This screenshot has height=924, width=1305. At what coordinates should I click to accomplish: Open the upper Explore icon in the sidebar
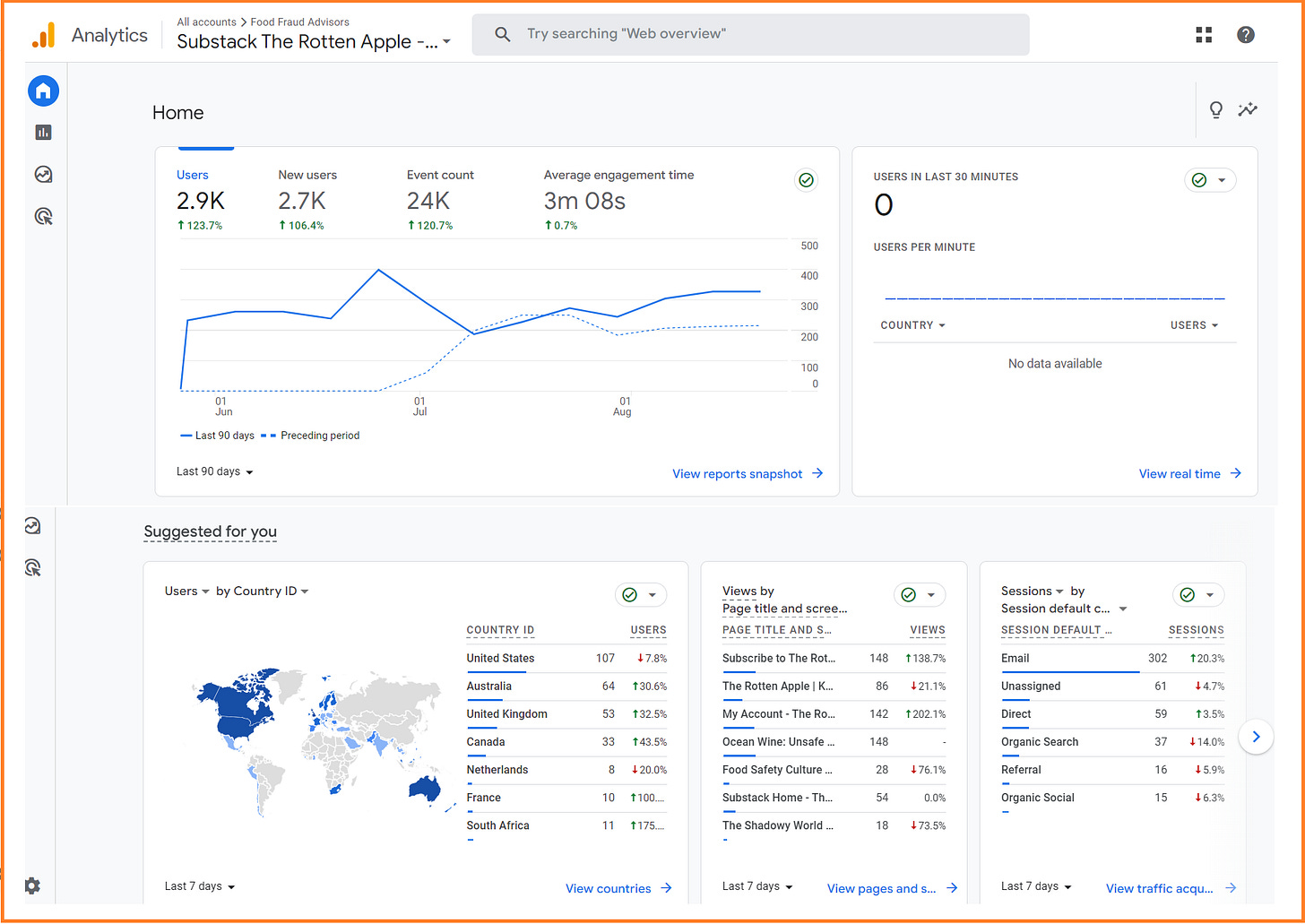pyautogui.click(x=43, y=175)
